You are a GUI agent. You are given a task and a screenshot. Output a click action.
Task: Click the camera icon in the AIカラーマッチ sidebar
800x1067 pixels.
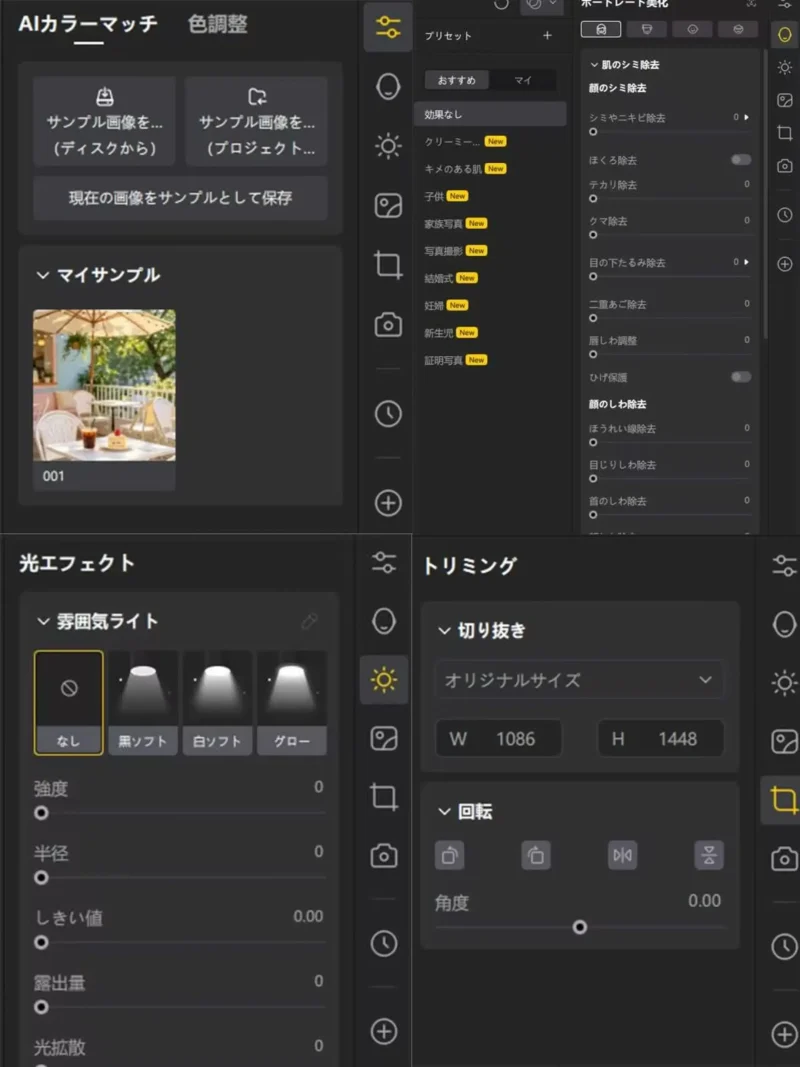388,325
